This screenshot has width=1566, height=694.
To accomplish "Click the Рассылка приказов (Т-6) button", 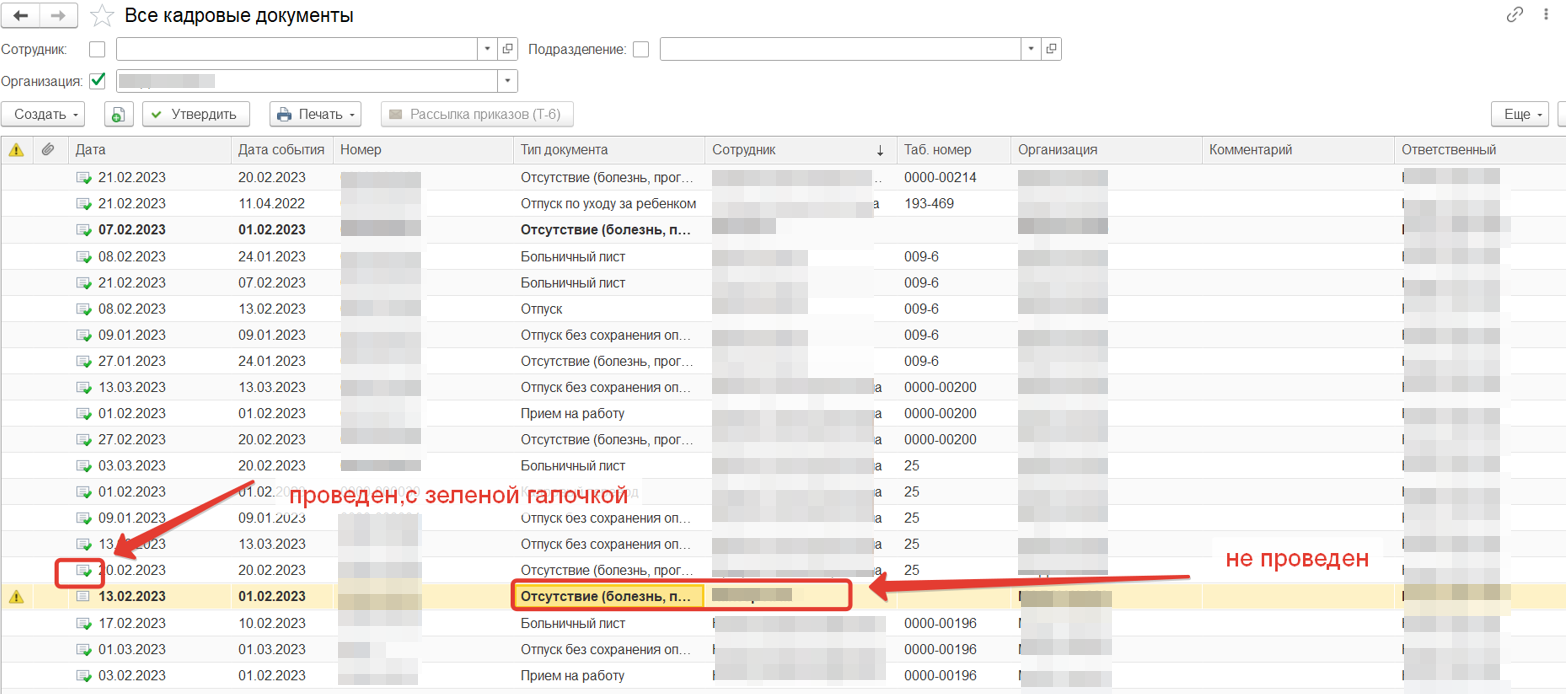I will 477,115.
